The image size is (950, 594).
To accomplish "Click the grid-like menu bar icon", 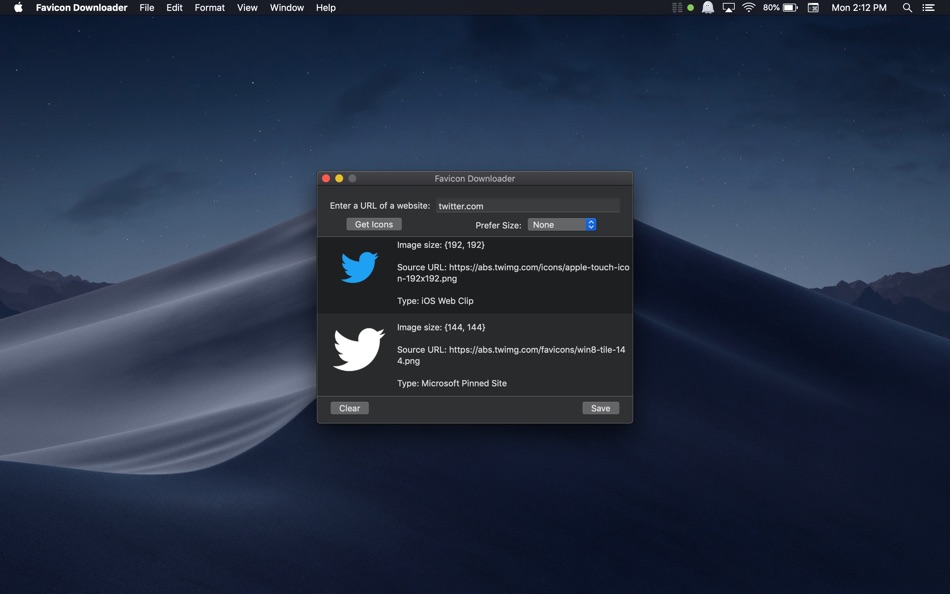I will (x=677, y=7).
